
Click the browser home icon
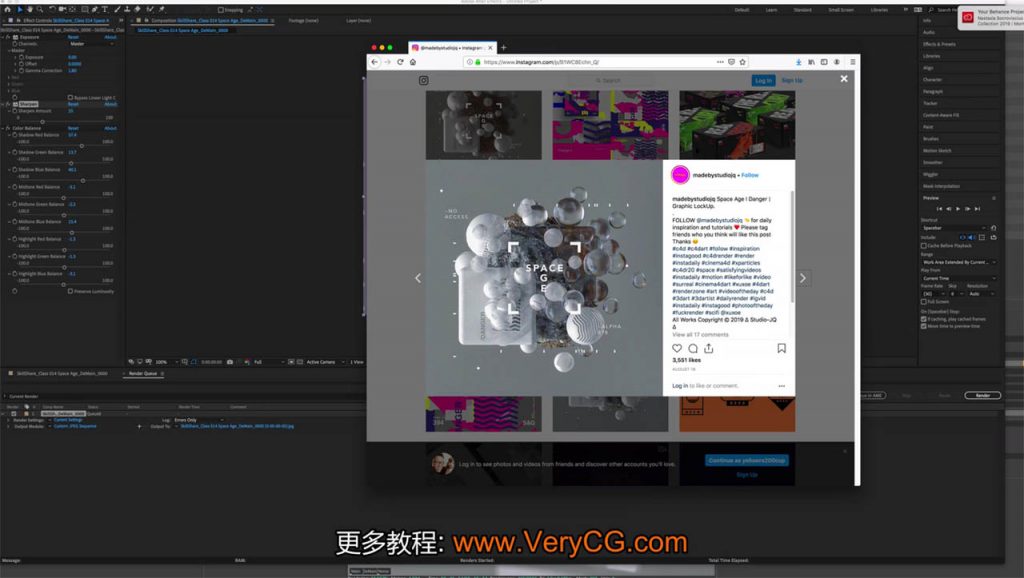(x=413, y=62)
